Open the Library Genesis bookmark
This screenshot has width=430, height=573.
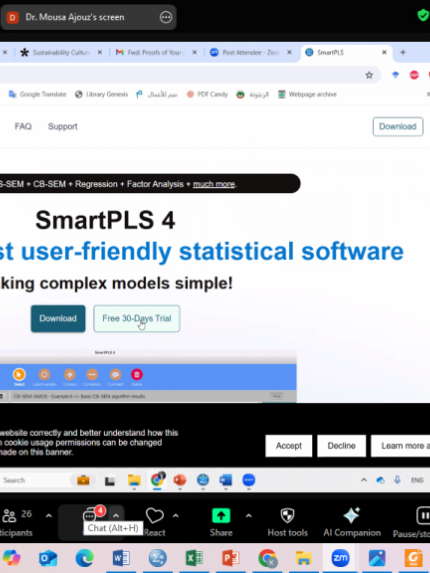click(x=102, y=94)
